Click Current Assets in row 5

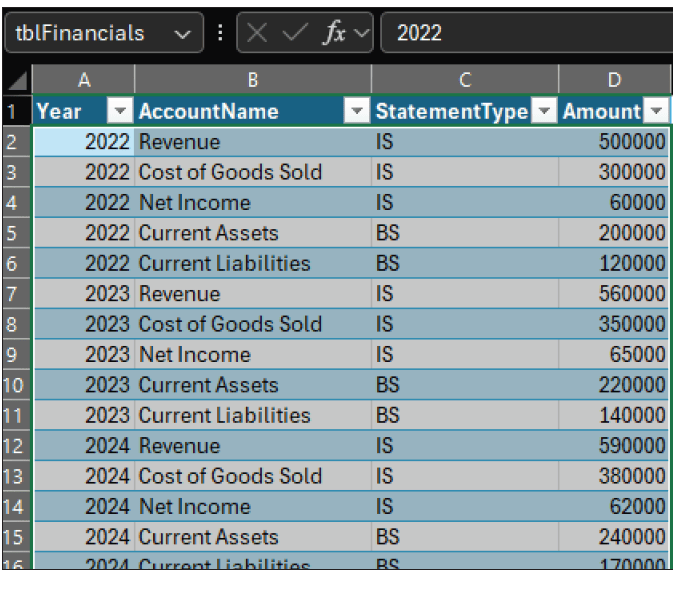pos(253,233)
